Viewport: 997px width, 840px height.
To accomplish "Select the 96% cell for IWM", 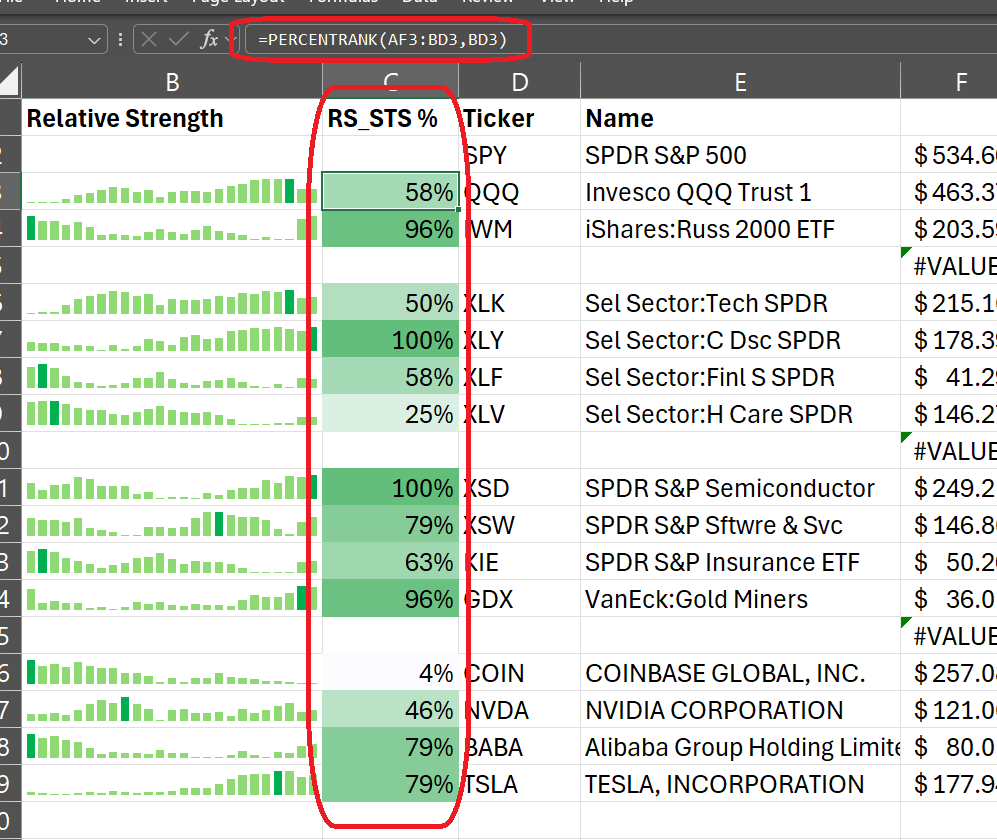I will pyautogui.click(x=390, y=228).
